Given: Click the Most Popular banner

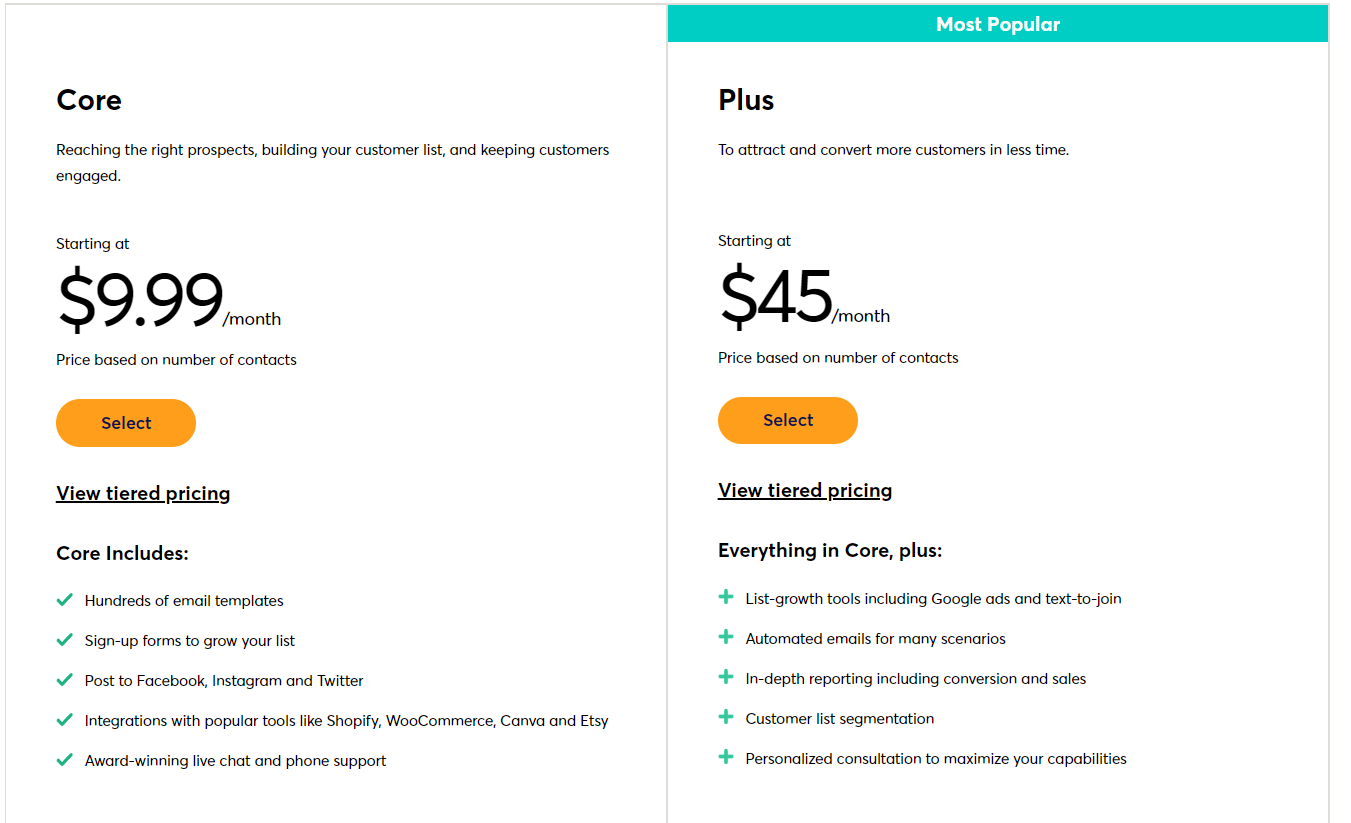Looking at the screenshot, I should (x=998, y=24).
